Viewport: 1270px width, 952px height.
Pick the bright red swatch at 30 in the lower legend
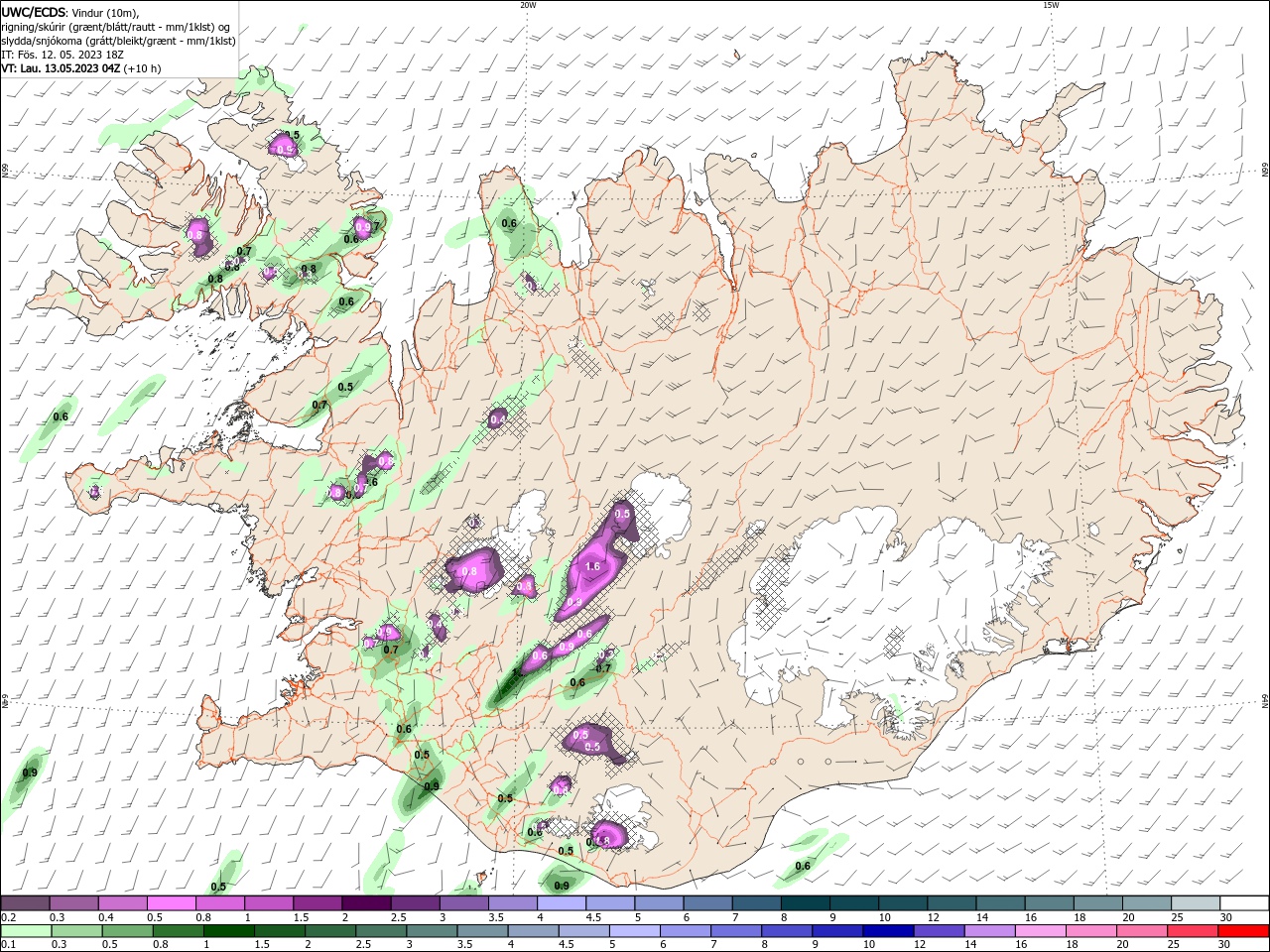1244,931
